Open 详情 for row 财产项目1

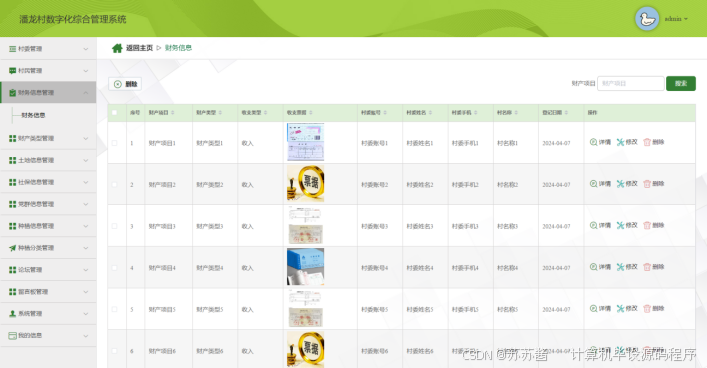(x=600, y=142)
